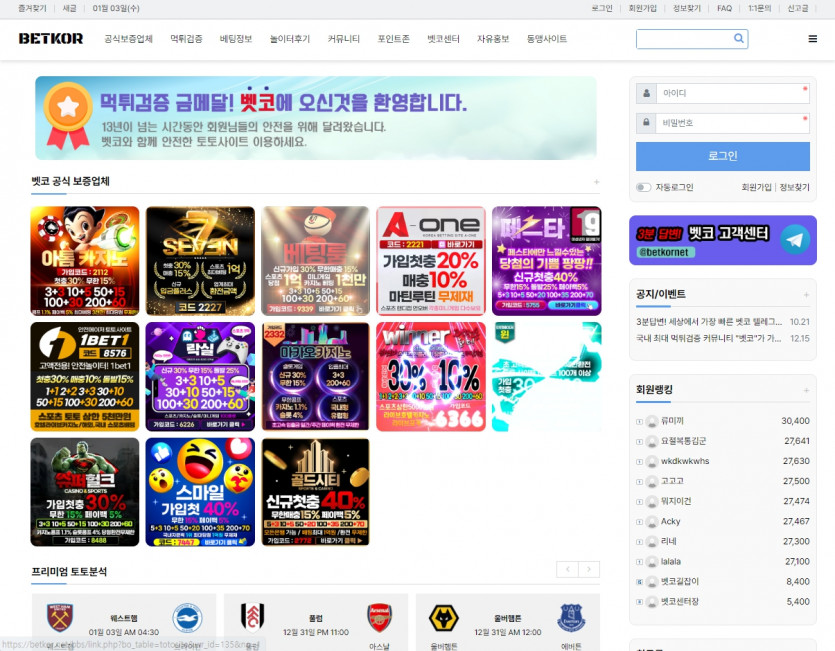Expand the 공지/이벤트 section plus icon
This screenshot has width=835, height=651.
(x=805, y=294)
